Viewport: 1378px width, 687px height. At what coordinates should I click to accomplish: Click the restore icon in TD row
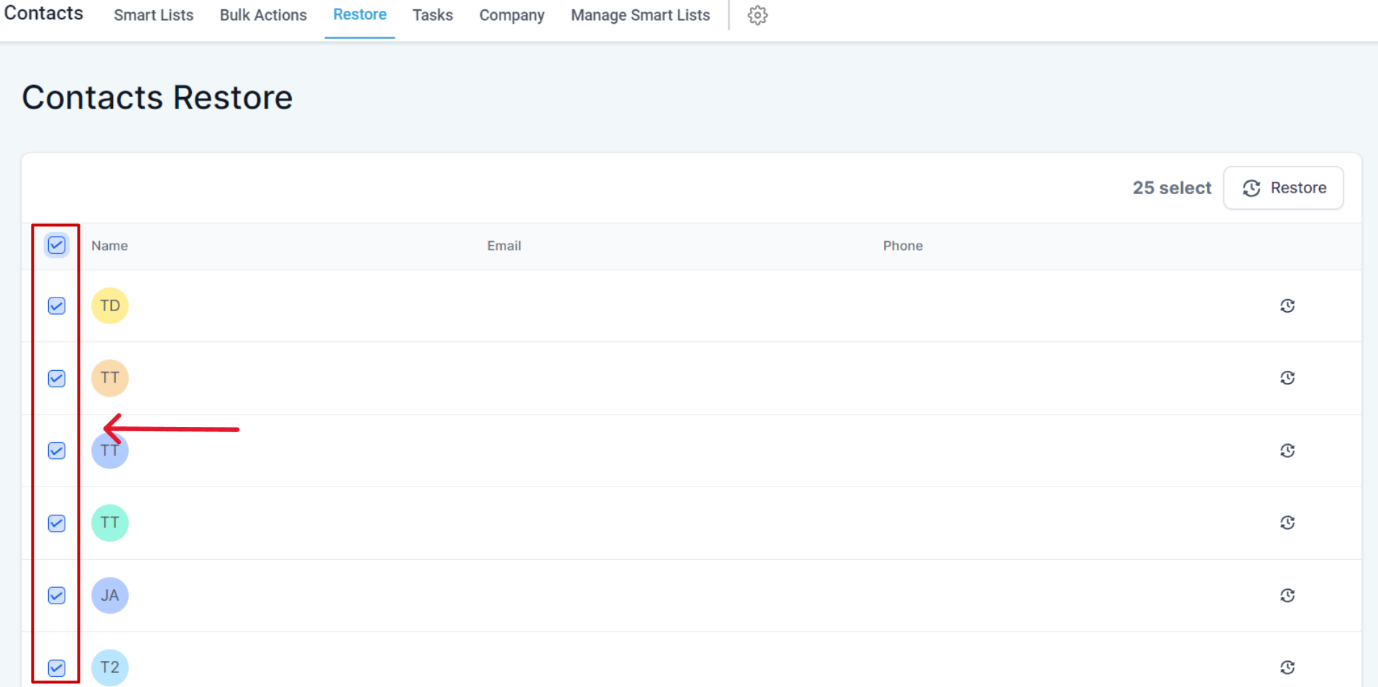1287,306
